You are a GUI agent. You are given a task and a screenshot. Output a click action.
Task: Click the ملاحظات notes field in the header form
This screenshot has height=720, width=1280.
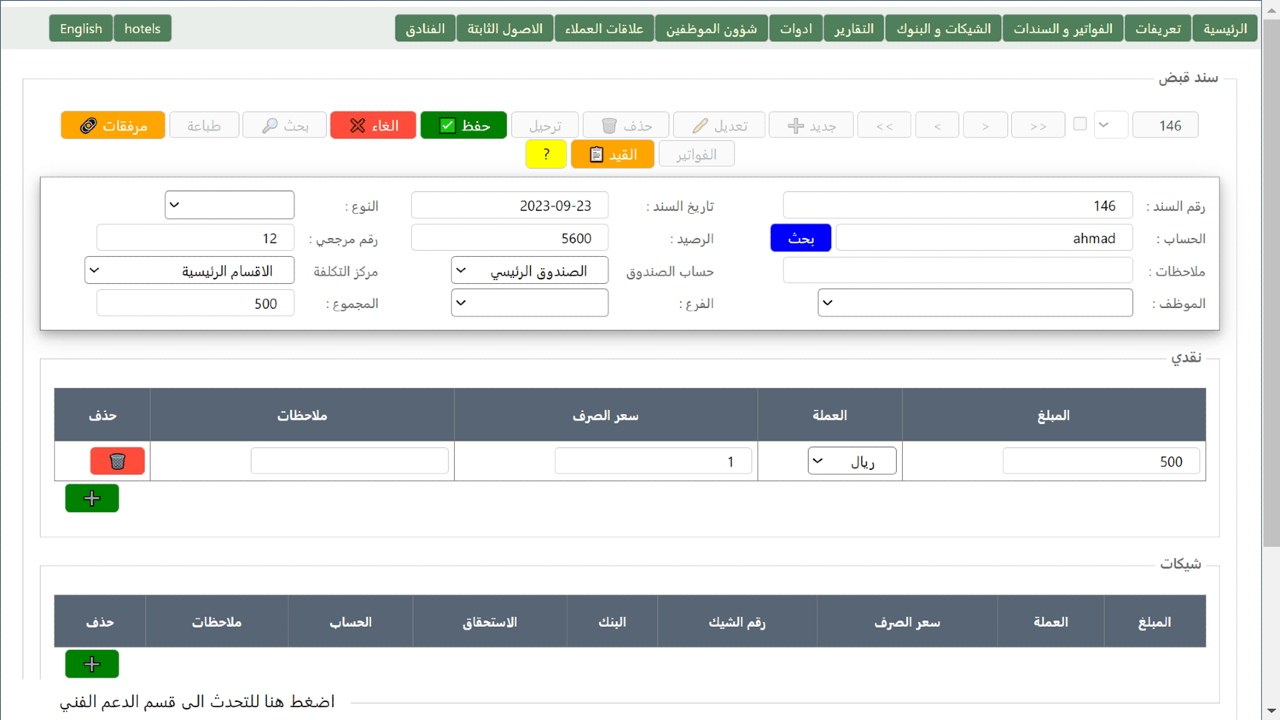tap(957, 271)
